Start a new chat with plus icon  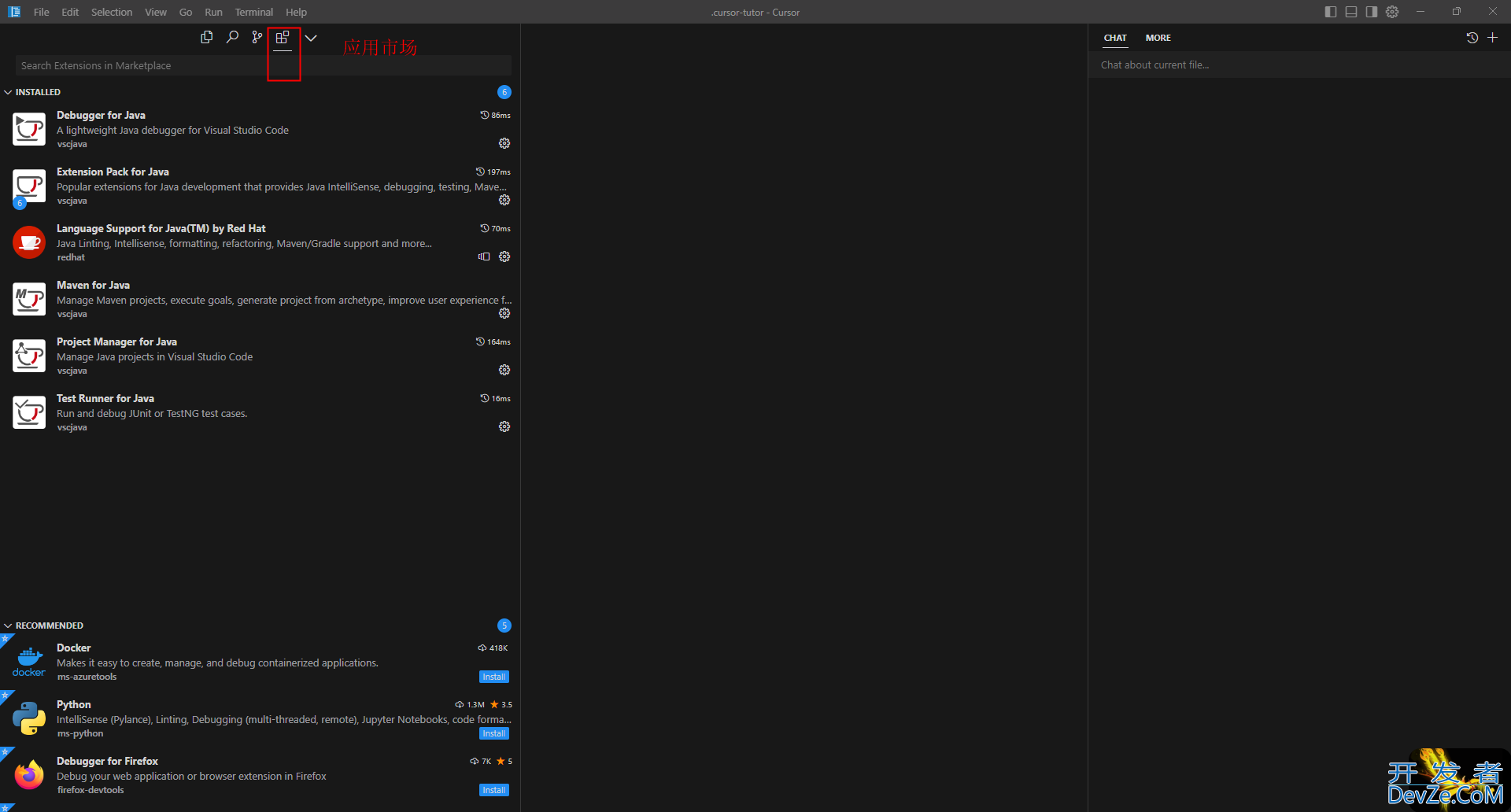coord(1492,38)
